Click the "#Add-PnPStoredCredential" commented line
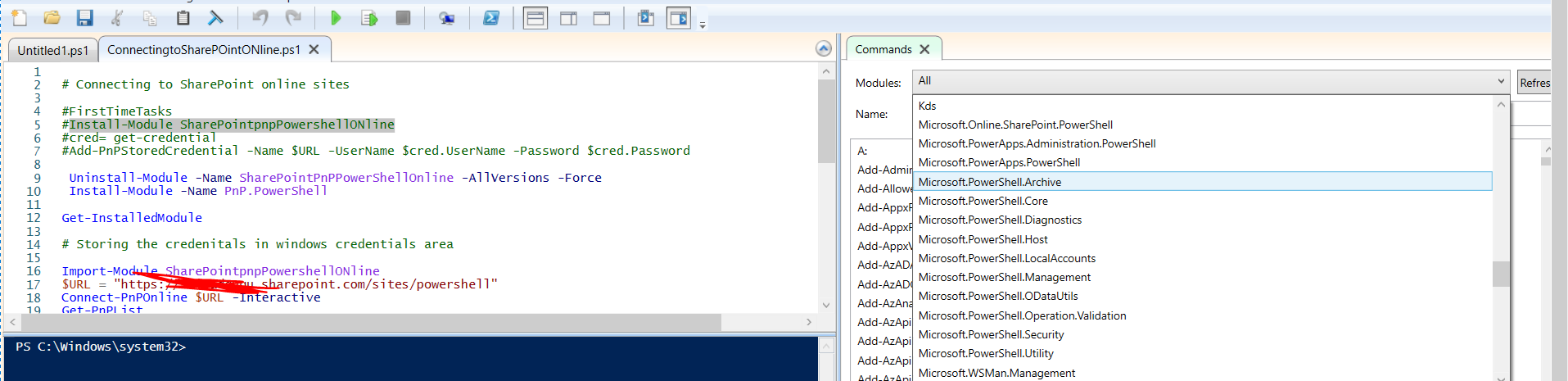Viewport: 1568px width, 381px height. 376,151
